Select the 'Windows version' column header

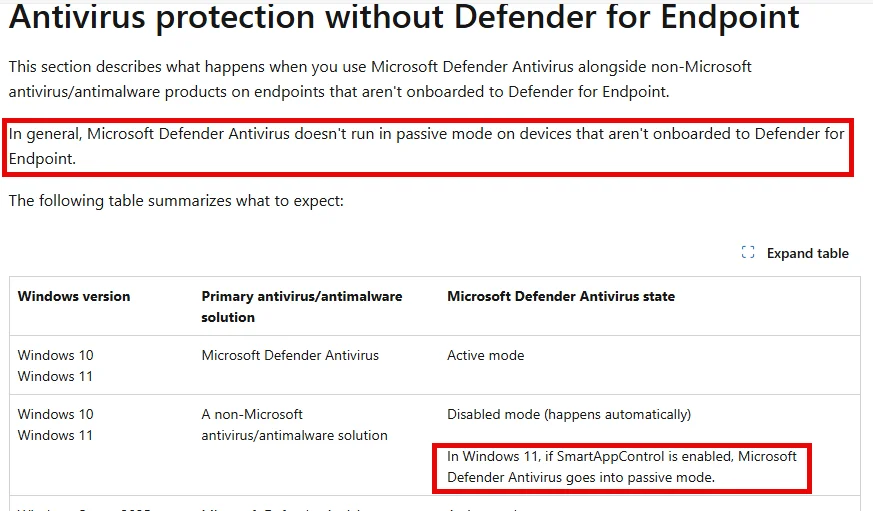74,296
